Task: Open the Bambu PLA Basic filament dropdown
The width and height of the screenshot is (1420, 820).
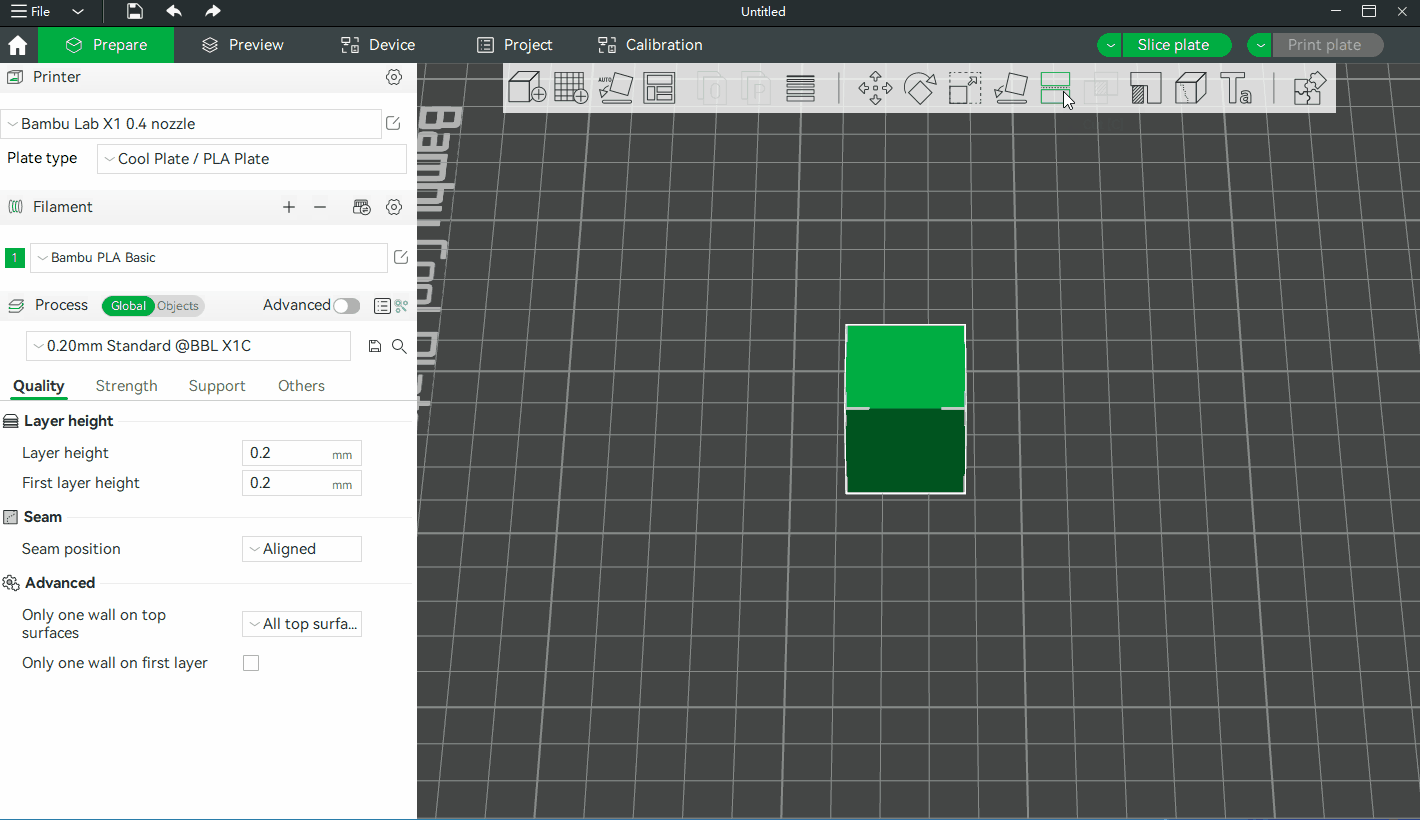Action: 209,258
